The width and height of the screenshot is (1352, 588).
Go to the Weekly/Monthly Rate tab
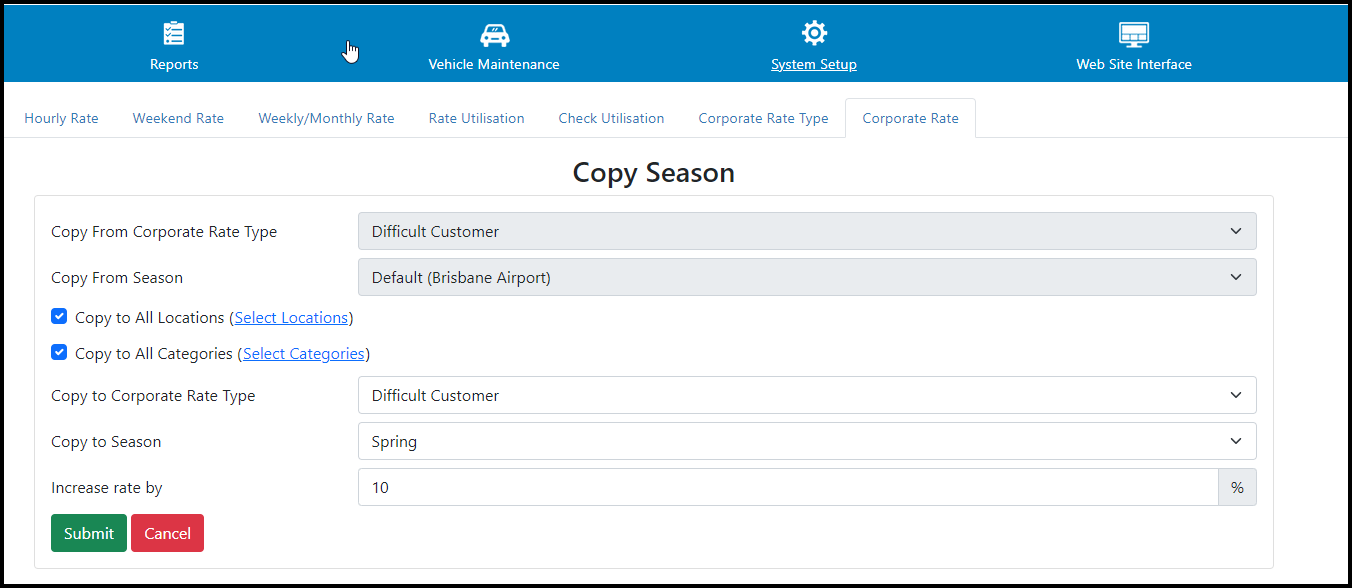(x=326, y=118)
